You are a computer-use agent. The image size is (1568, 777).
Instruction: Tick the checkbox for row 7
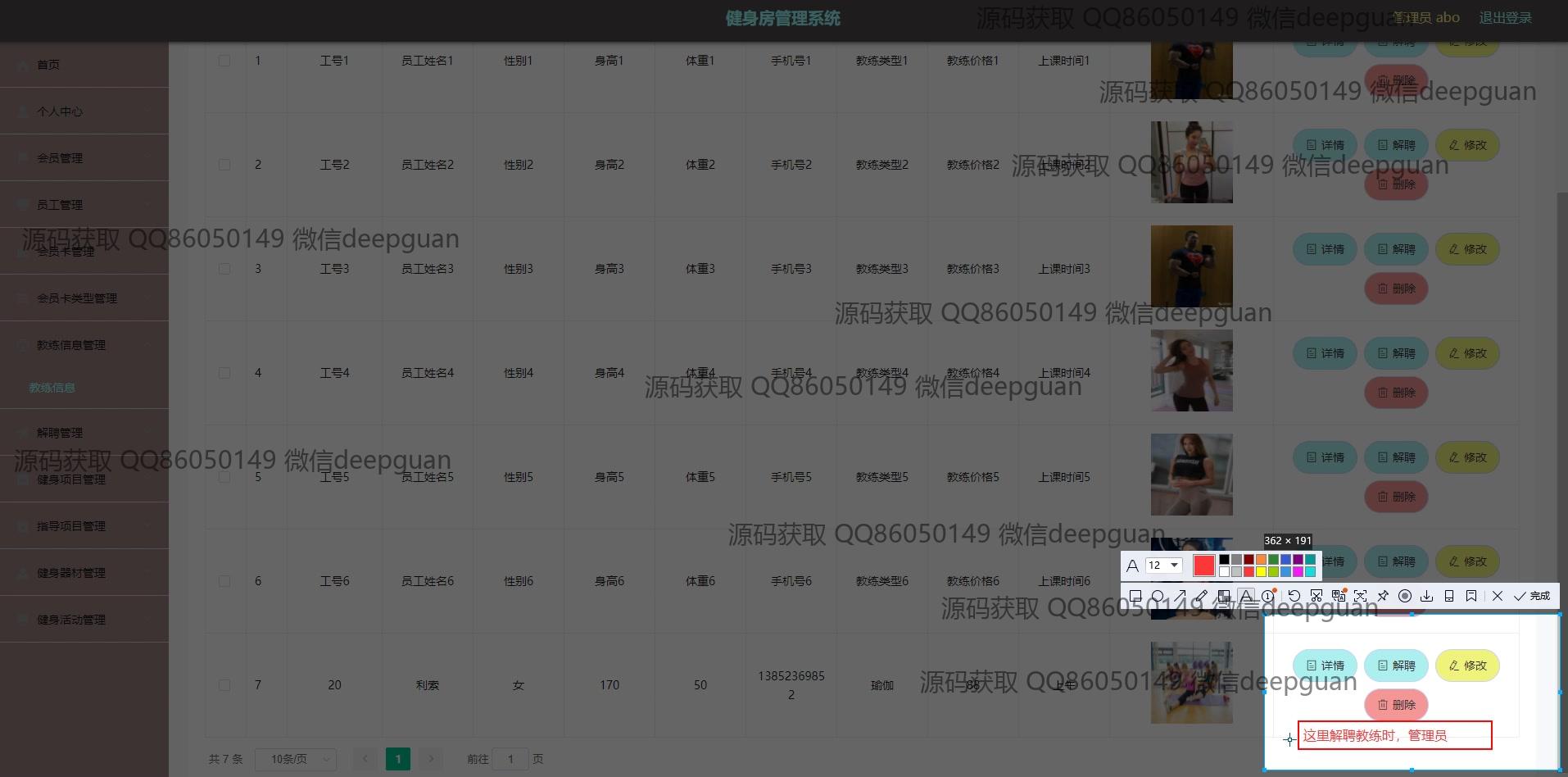pos(224,685)
